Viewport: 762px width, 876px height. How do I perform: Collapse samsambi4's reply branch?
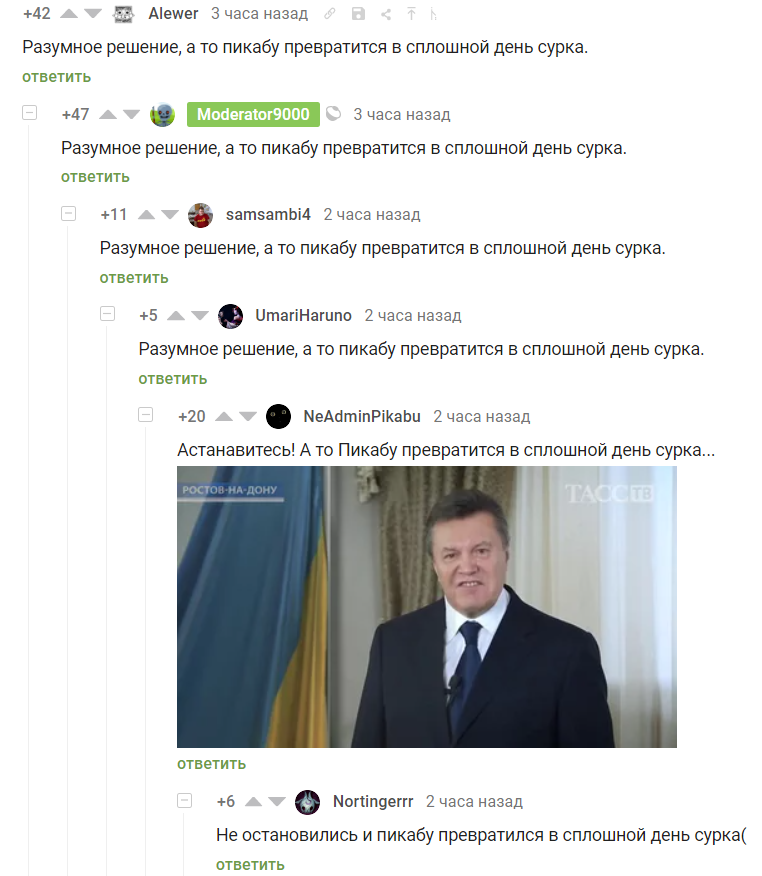[68, 213]
